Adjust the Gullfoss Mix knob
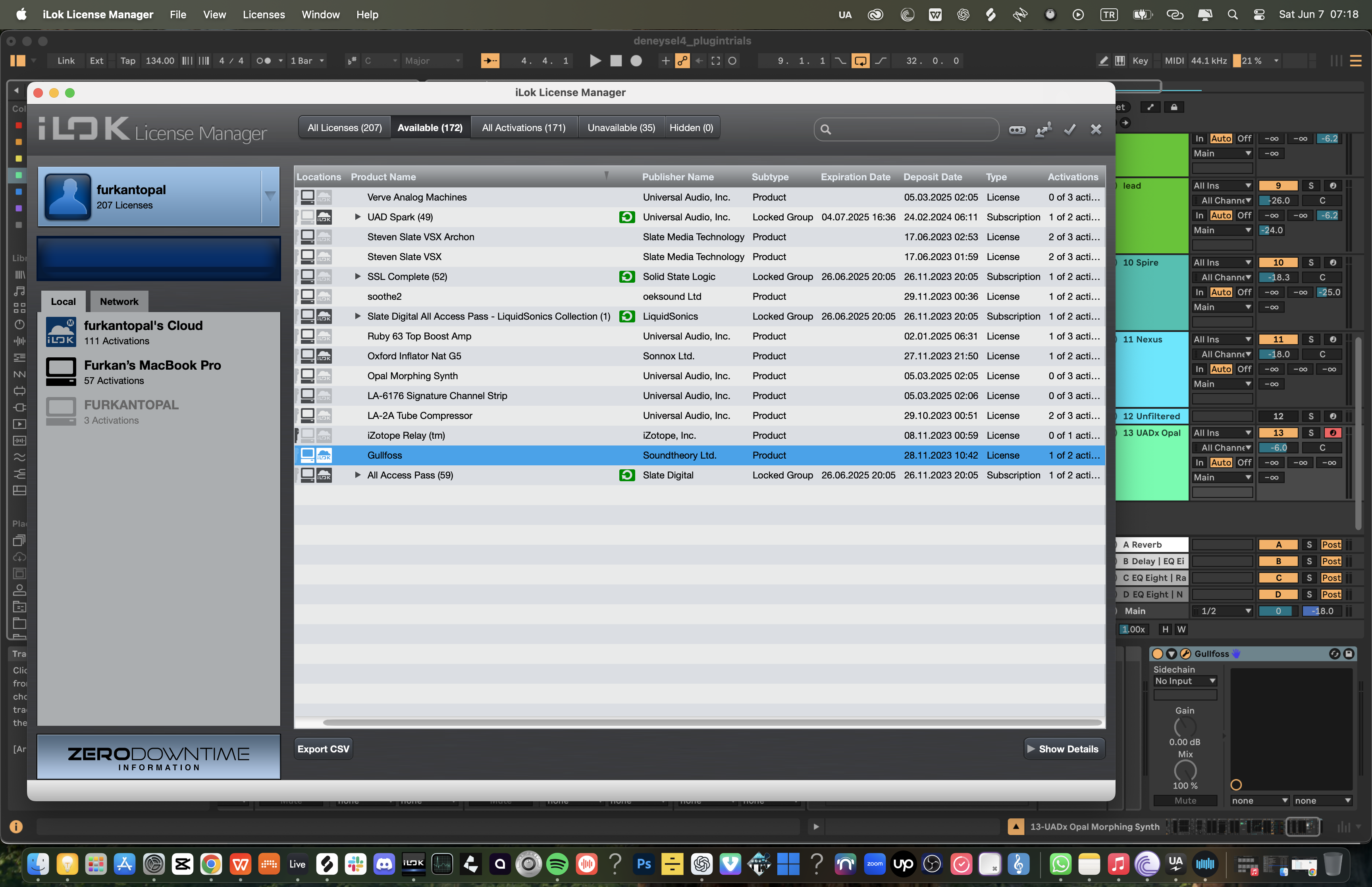 pos(1185,771)
